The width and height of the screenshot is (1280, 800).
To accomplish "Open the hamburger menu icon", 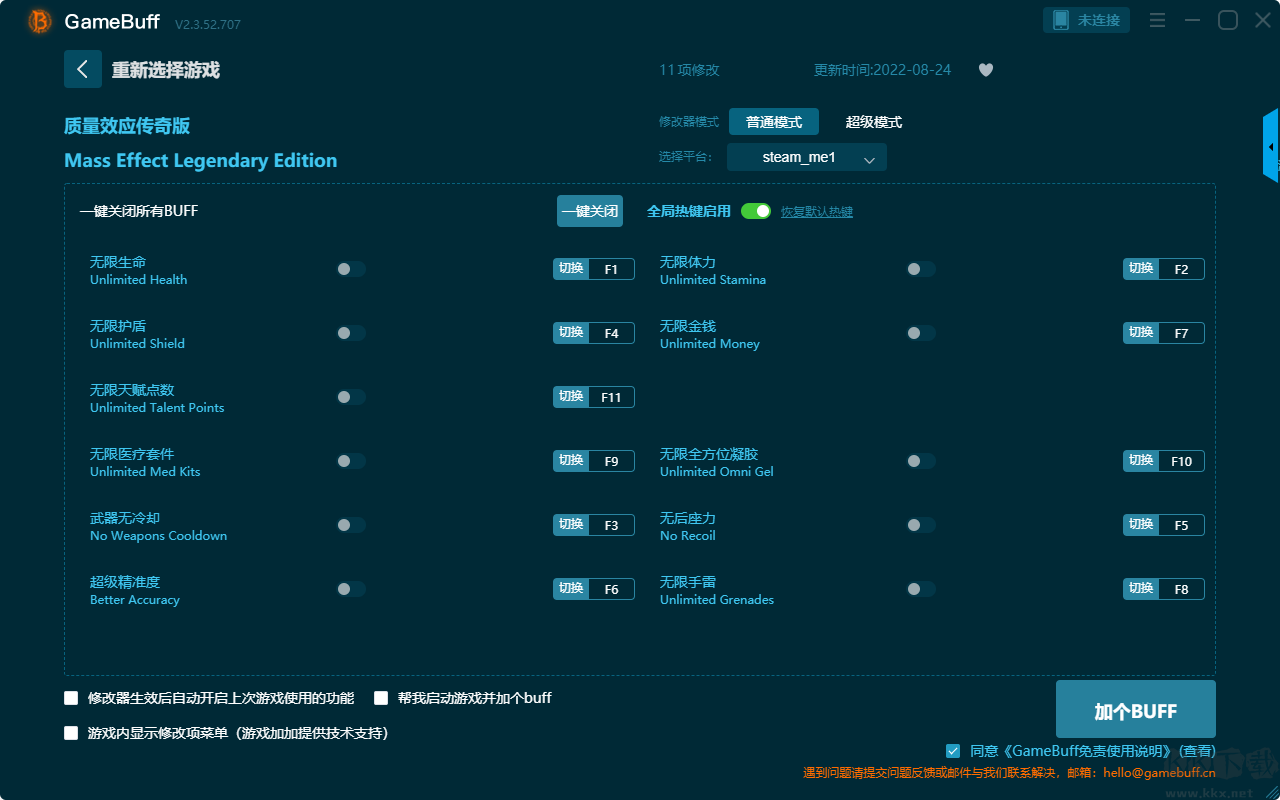I will coord(1157,20).
